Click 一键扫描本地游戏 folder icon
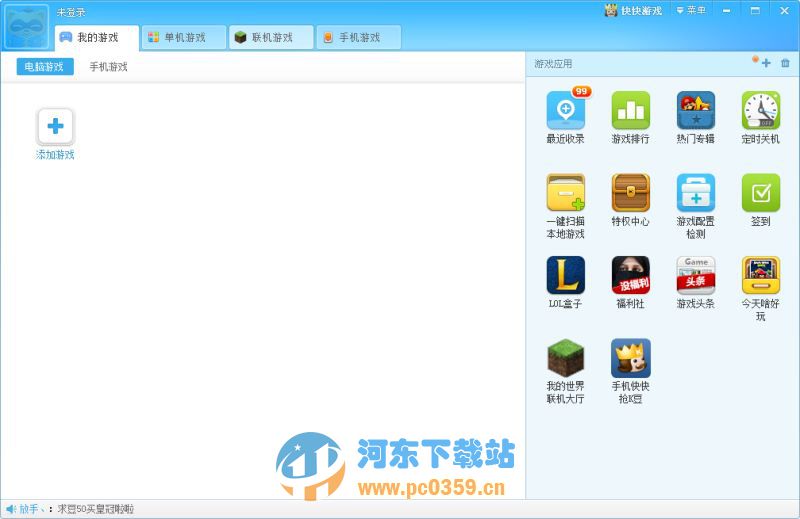800x519 pixels. click(x=565, y=193)
